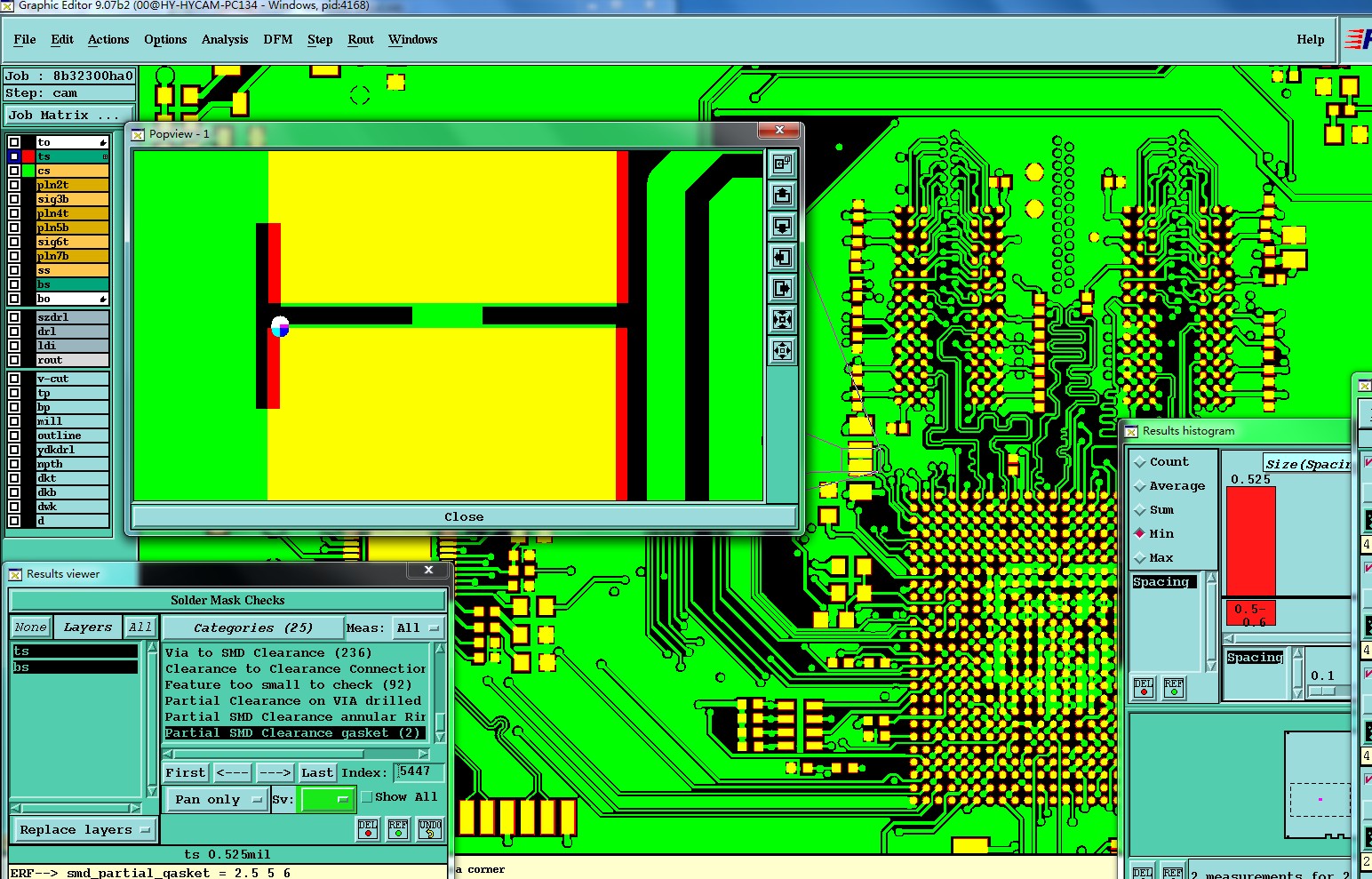Image resolution: width=1372 pixels, height=879 pixels.
Task: Open the Sv green severity dropdown
Action: 327,799
